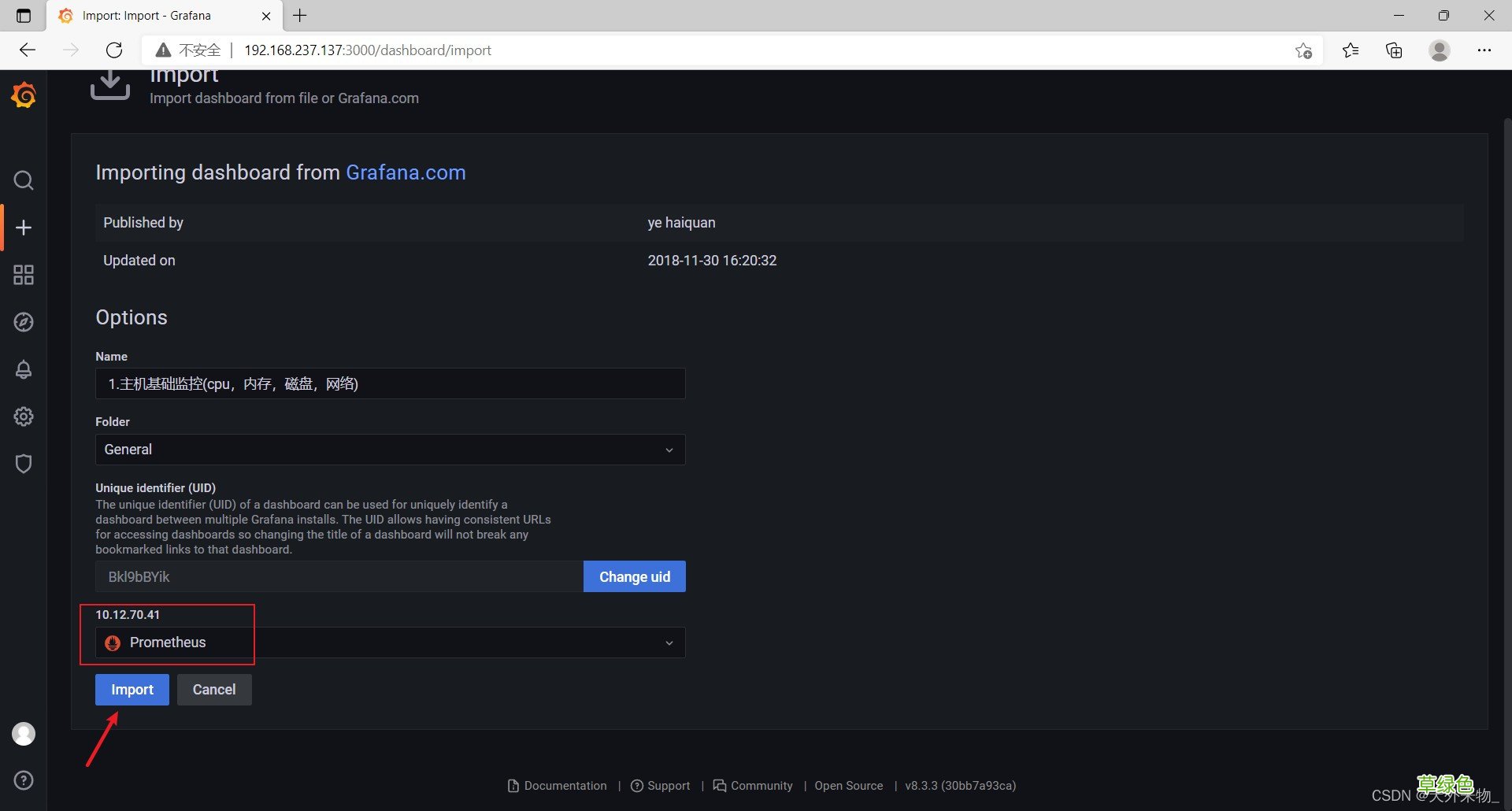Open the Create plus menu in sidebar
Image resolution: width=1512 pixels, height=811 pixels.
pos(24,228)
